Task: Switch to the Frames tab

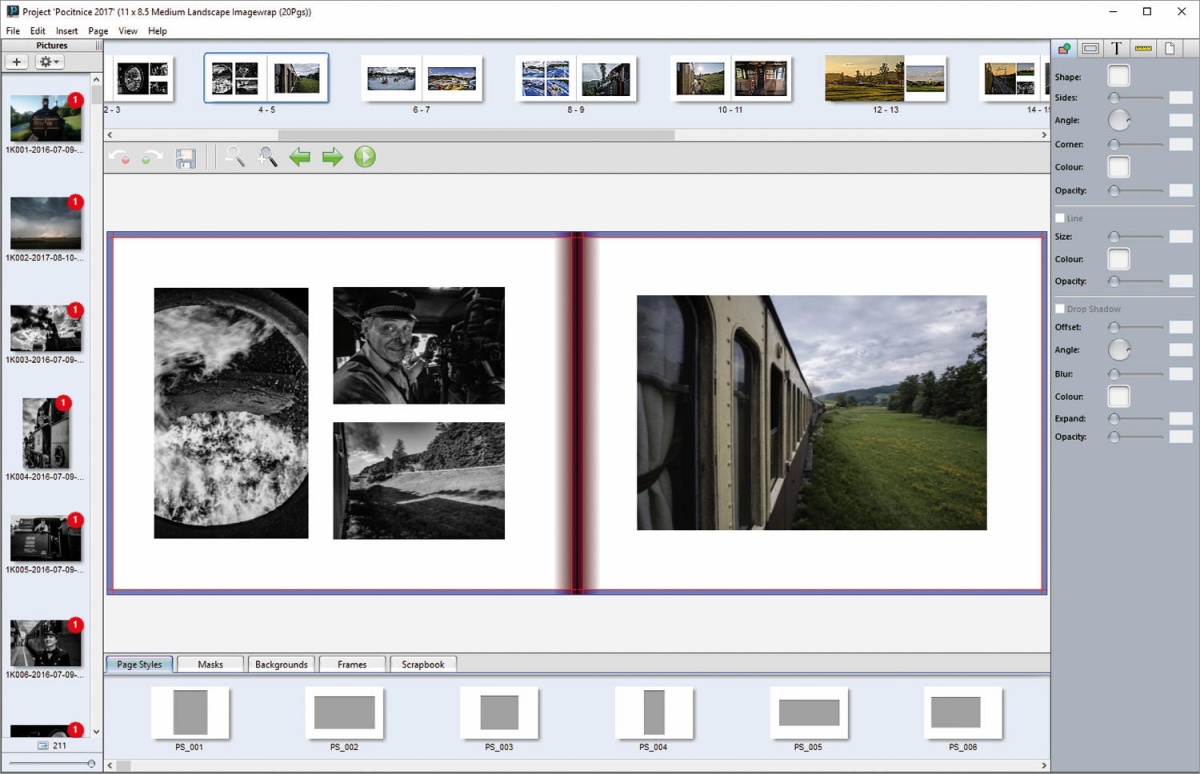Action: click(352, 664)
